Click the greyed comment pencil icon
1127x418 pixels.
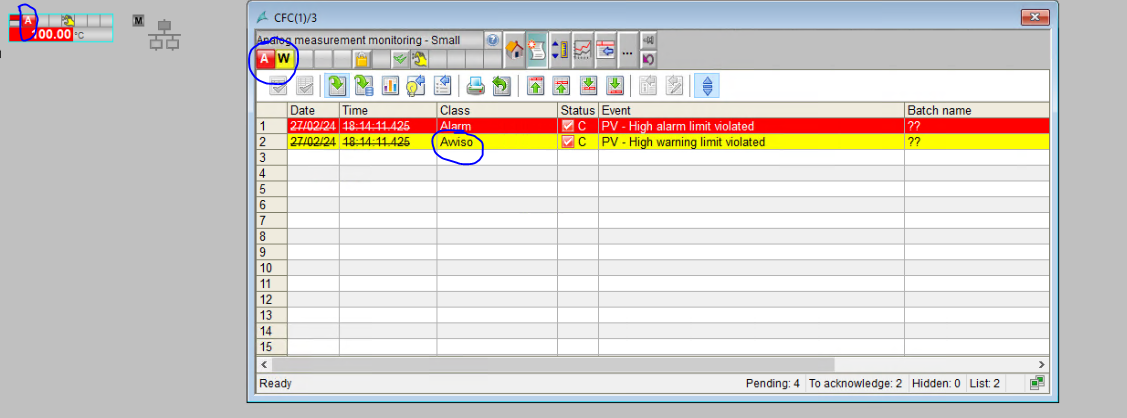point(674,86)
